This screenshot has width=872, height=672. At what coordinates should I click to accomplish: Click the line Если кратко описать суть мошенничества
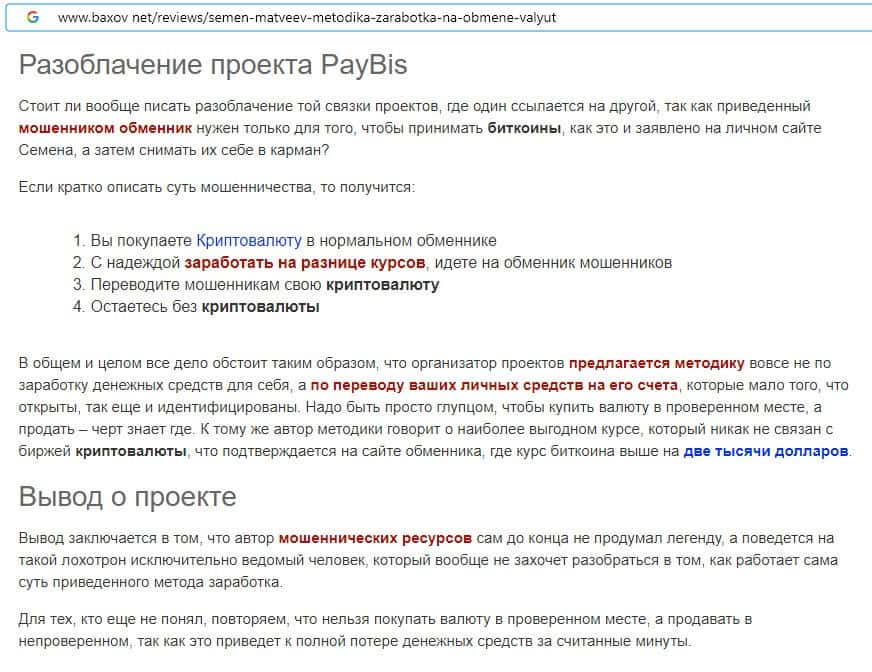click(x=217, y=187)
